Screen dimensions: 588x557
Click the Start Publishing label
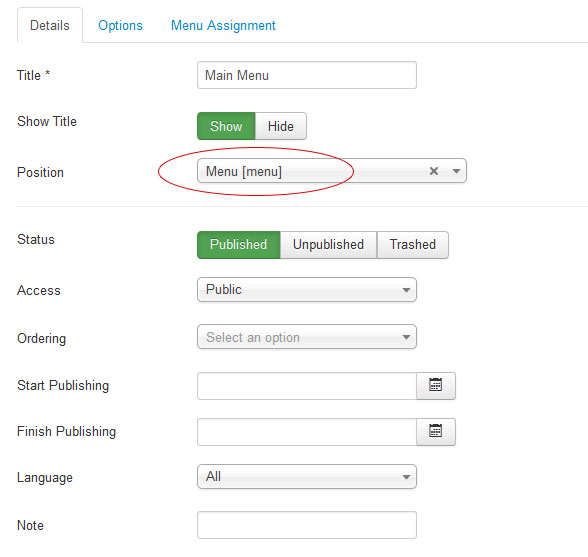(63, 385)
